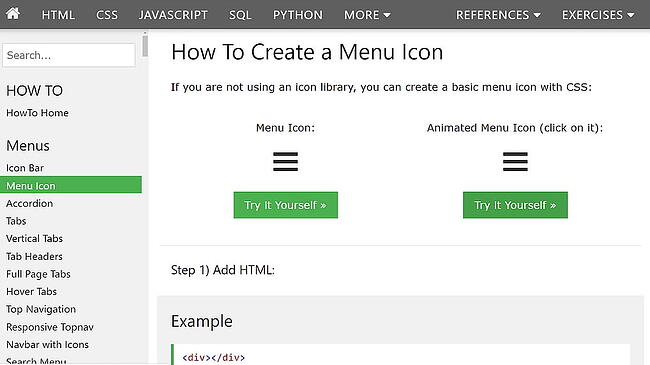Click Try it Yourself under Menu Icon
Image resolution: width=650 pixels, height=365 pixels.
pos(286,205)
